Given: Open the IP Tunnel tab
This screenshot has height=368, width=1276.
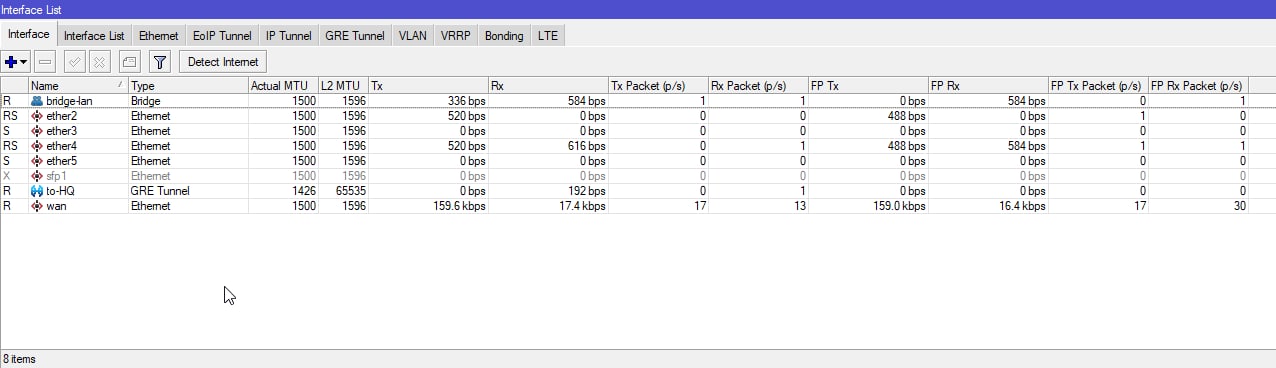Looking at the screenshot, I should (289, 36).
